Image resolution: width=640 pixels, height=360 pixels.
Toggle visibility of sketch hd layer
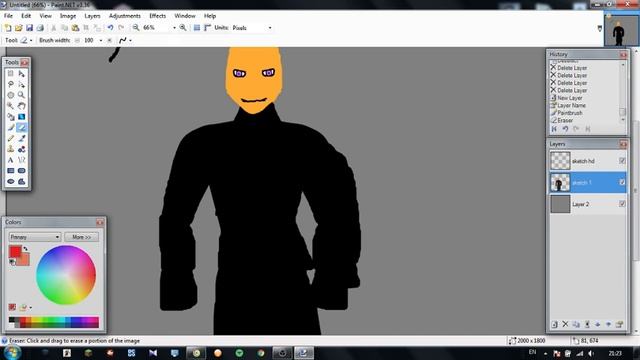(x=622, y=161)
